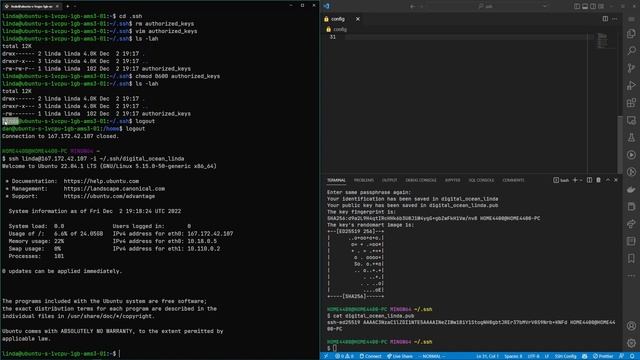Viewport: 640px width, 360px height.
Task: Open Customize Layout button in title bar
Action: click(601, 6)
